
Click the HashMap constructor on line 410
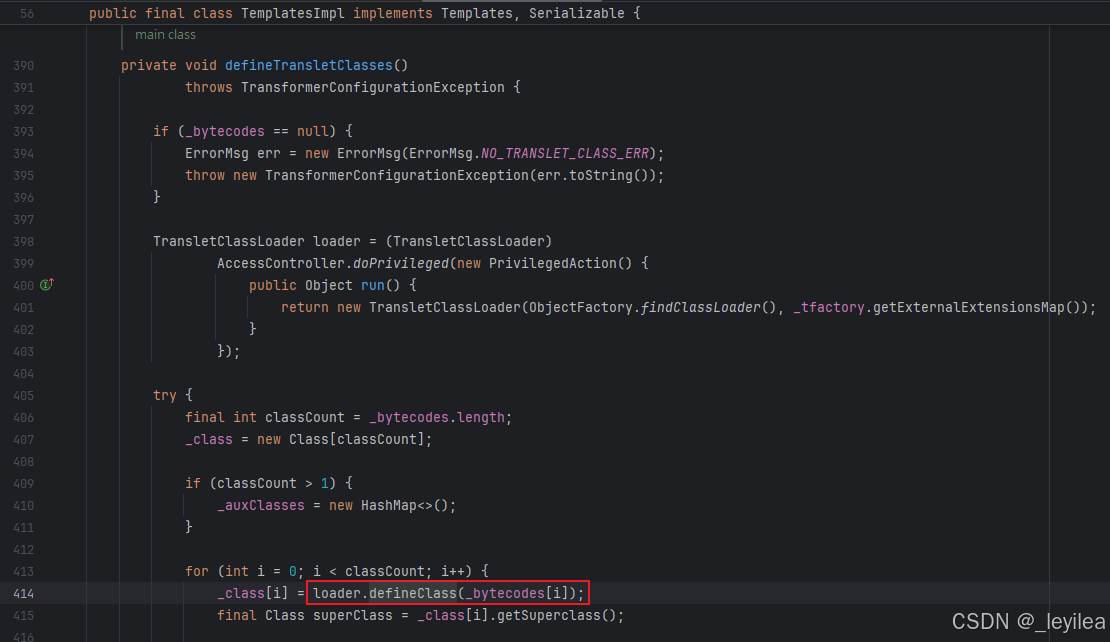pos(389,505)
